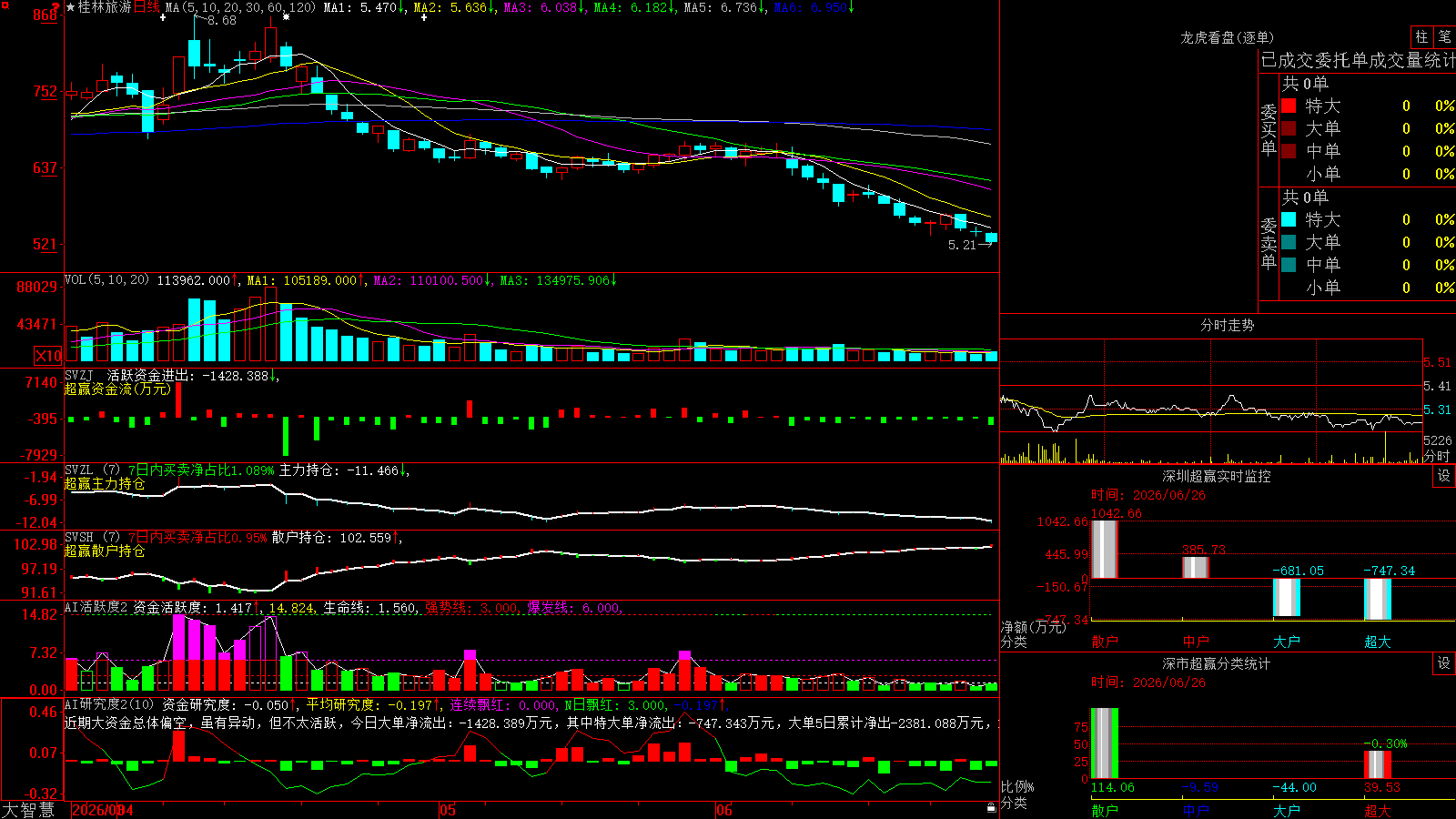Click the 深市超赢分类统计 title
This screenshot has height=819, width=1456.
1216,663
